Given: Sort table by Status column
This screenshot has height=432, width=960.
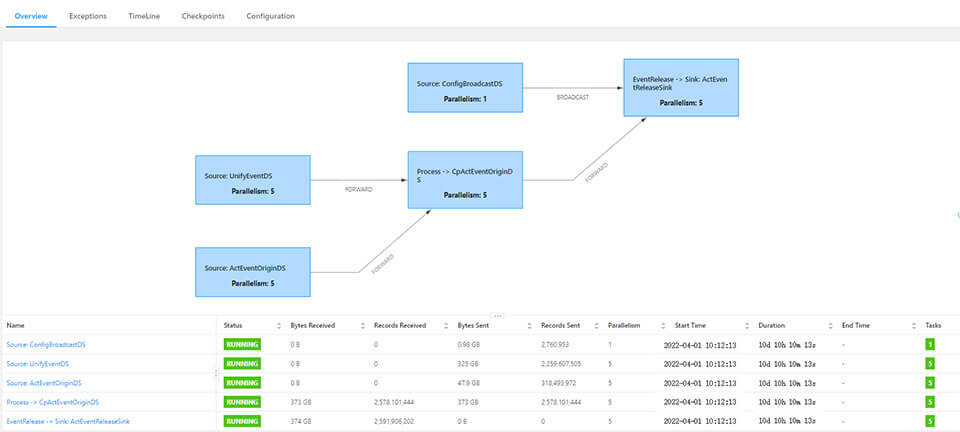Looking at the screenshot, I should pyautogui.click(x=278, y=326).
